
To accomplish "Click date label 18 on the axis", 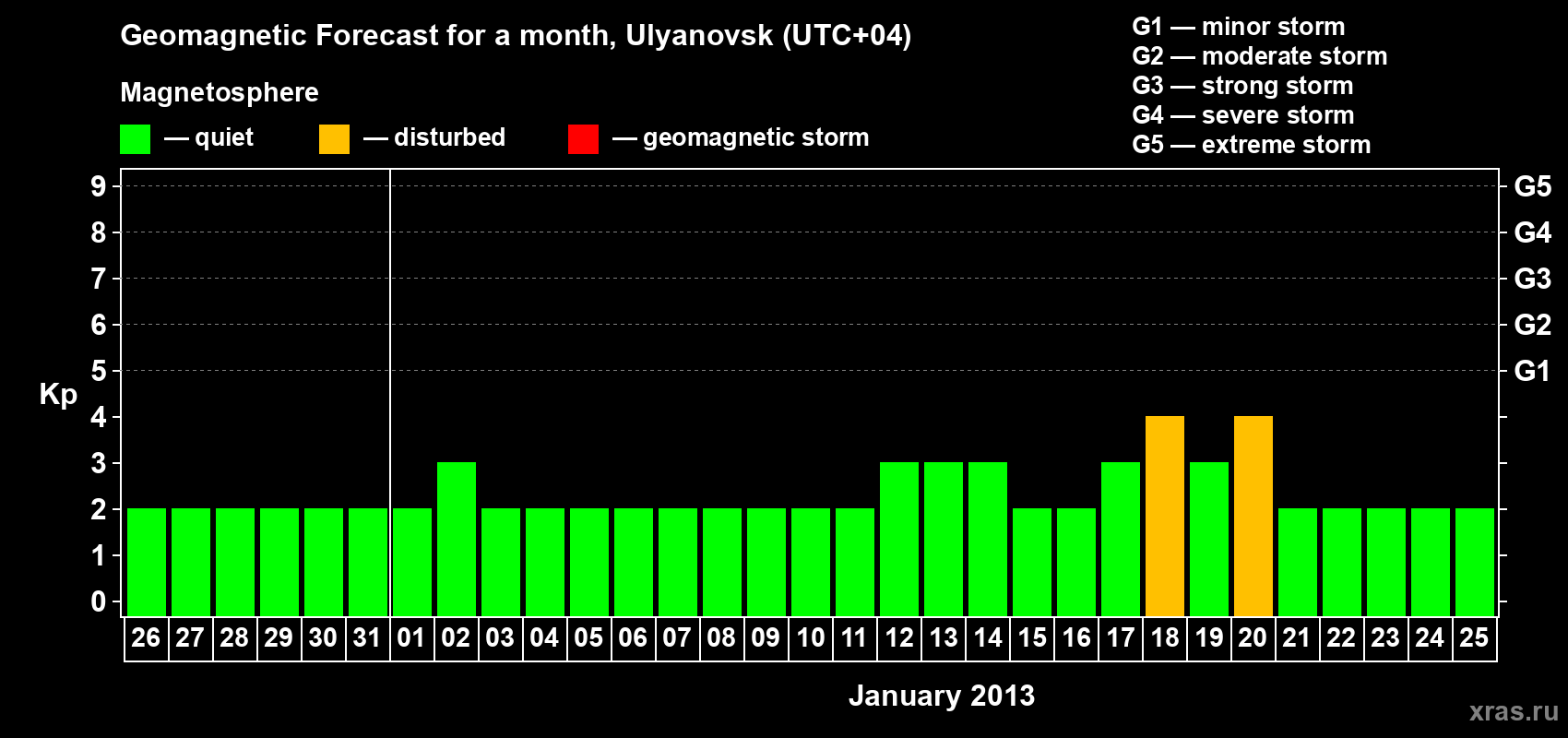I will coord(1164,637).
